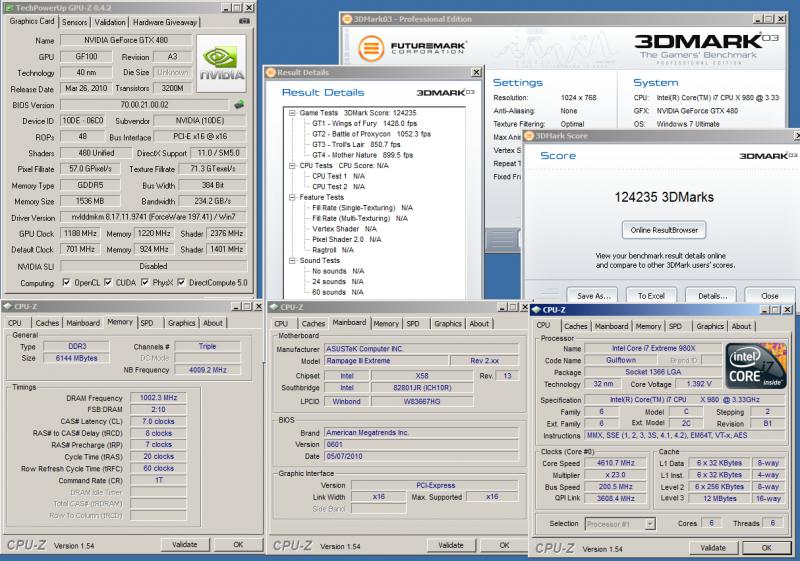The width and height of the screenshot is (800, 561).
Task: Select GT3 - Troll's Lair result row
Action: pos(356,144)
